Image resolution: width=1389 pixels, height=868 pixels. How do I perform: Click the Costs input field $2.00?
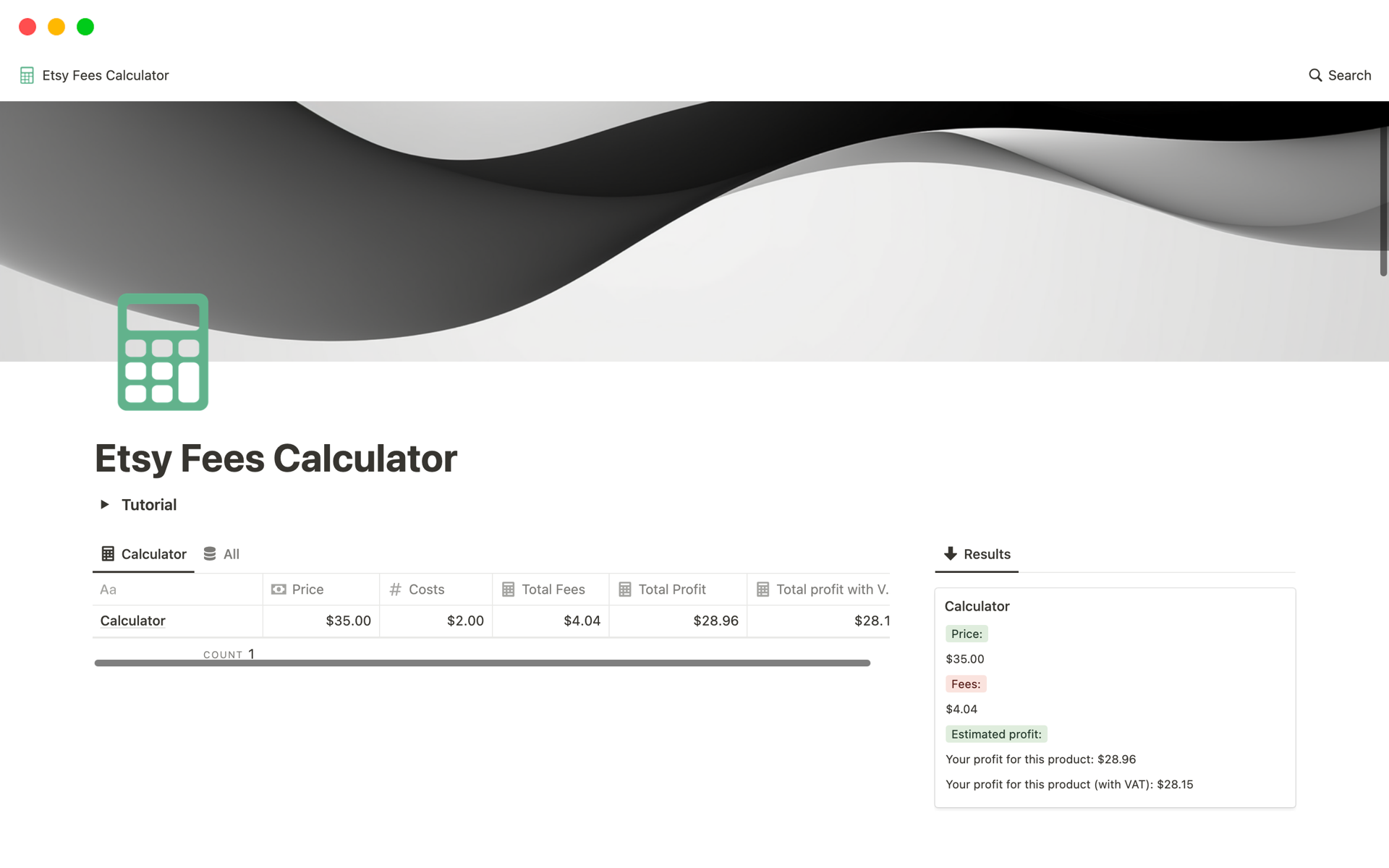click(435, 620)
